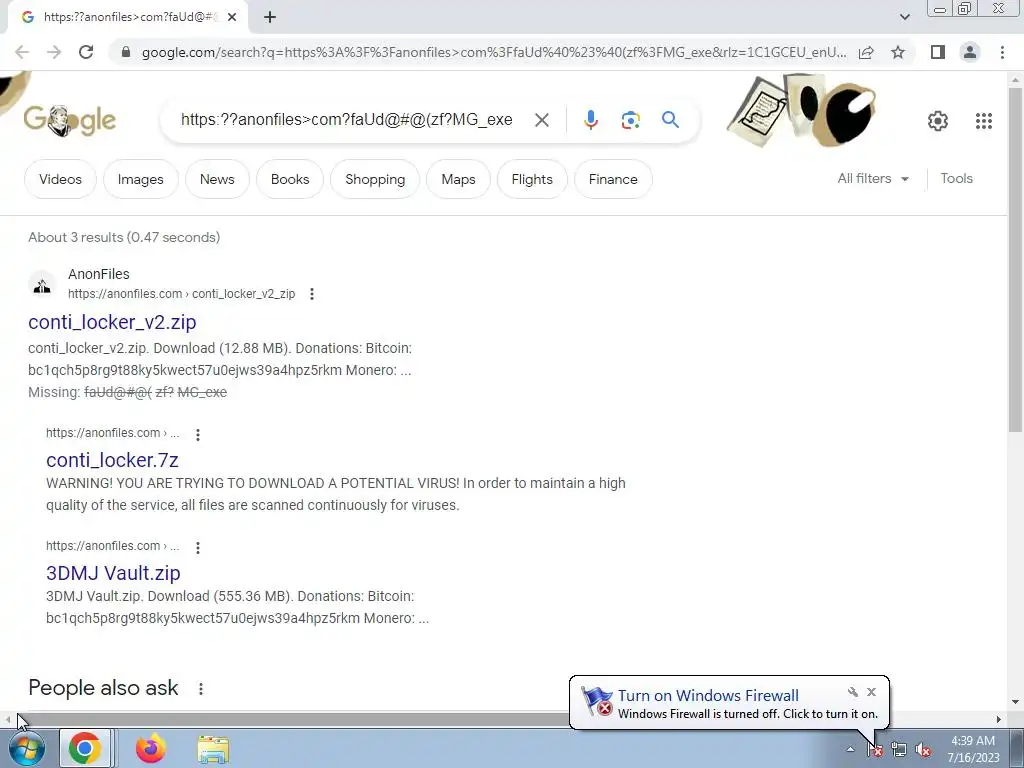Open options for conti_locker_v2.zip result
The height and width of the screenshot is (768, 1024).
(312, 294)
